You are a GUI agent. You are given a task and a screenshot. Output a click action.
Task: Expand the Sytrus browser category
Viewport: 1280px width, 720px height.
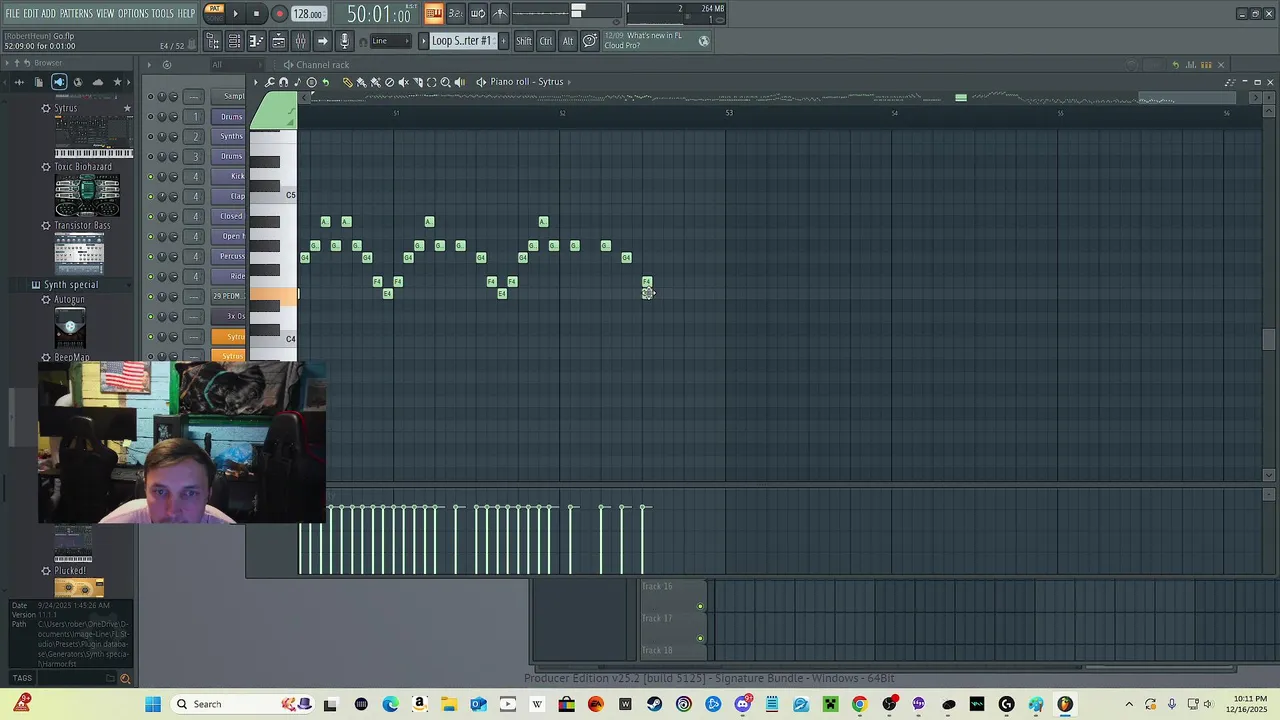click(x=45, y=108)
